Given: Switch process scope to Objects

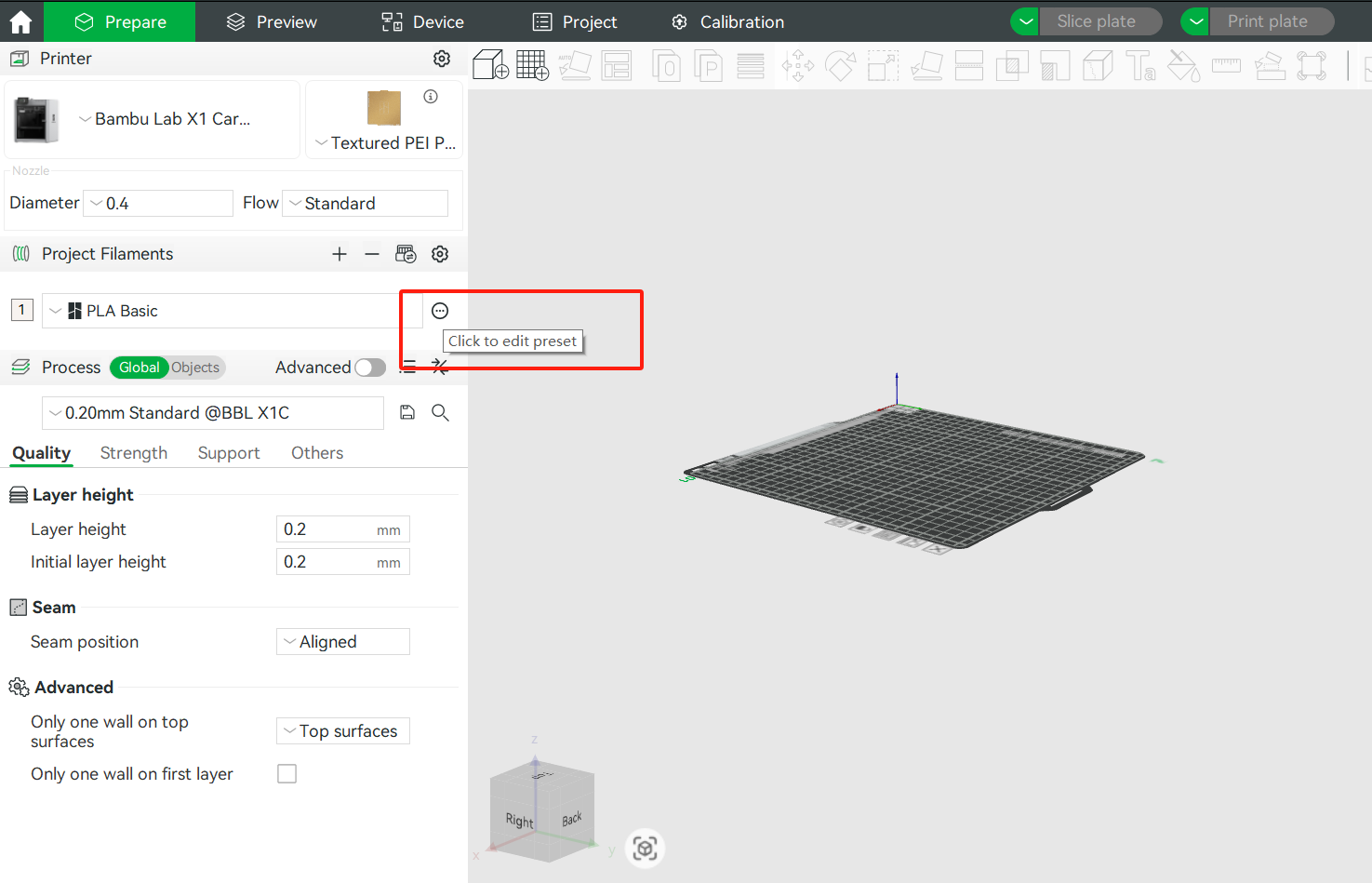Looking at the screenshot, I should [195, 368].
